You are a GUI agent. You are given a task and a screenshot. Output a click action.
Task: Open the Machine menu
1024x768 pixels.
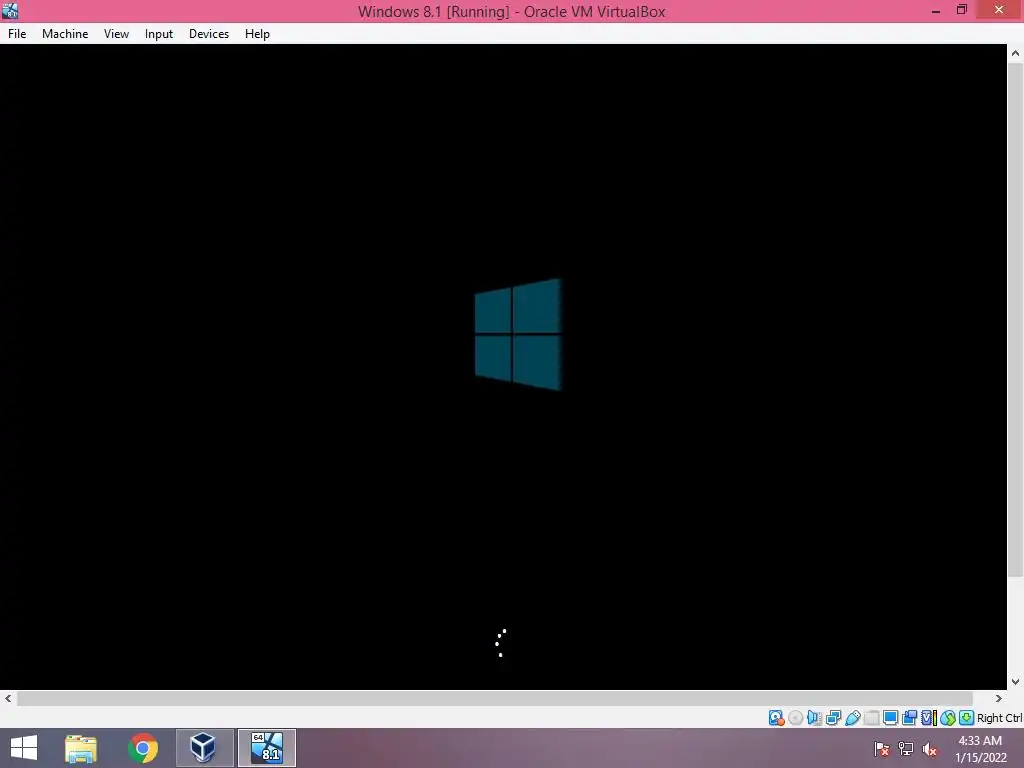(x=65, y=34)
